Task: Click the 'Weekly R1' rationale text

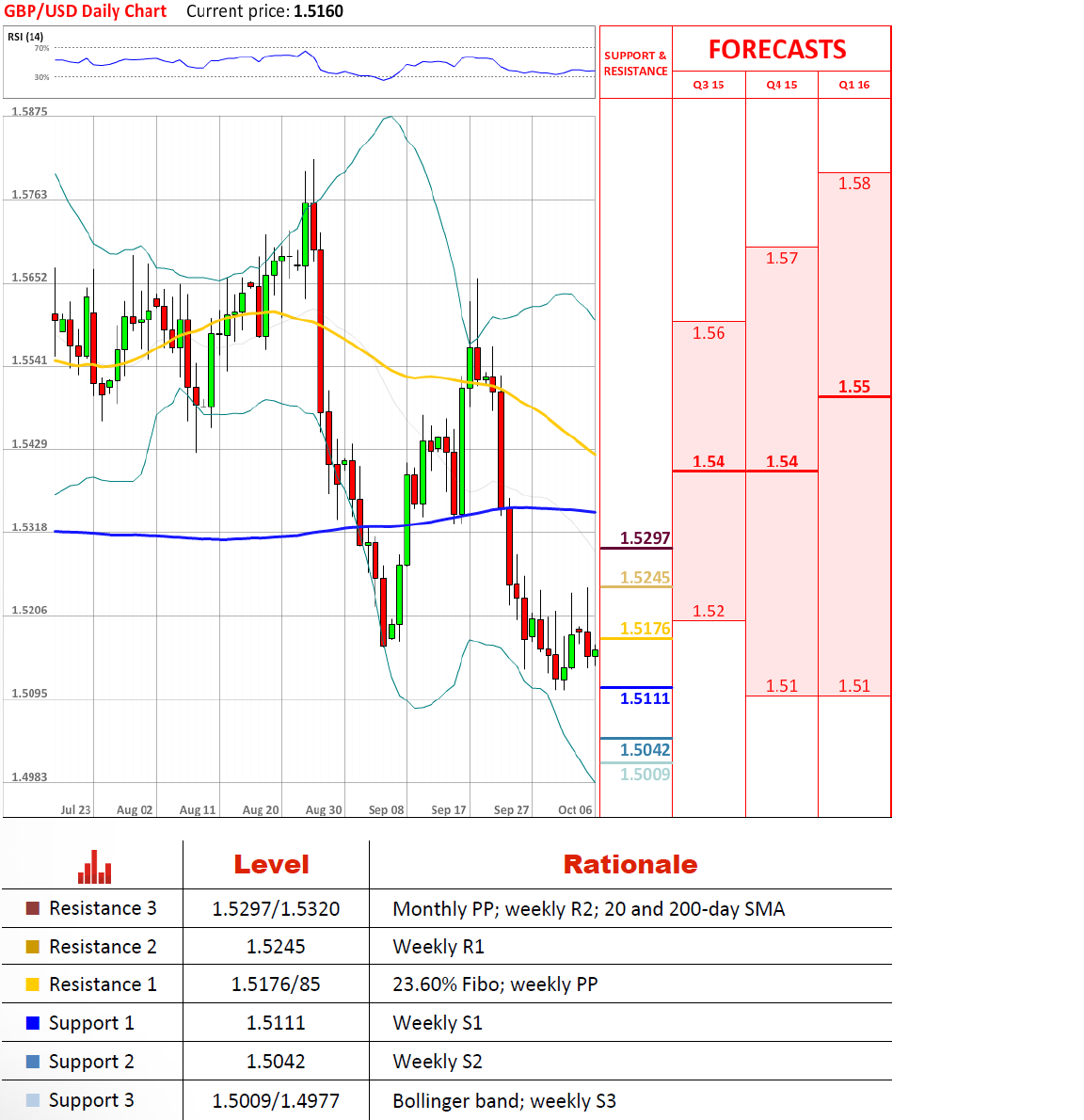Action: tap(438, 947)
